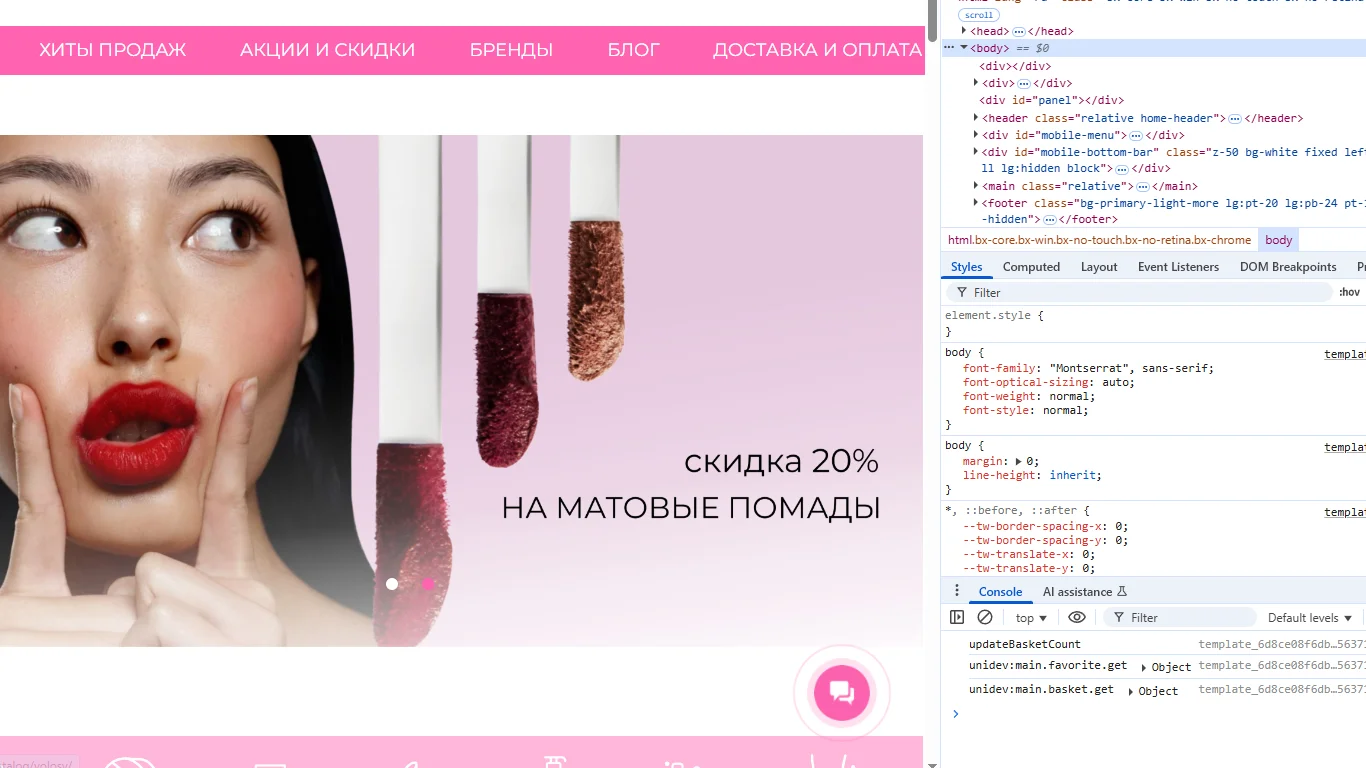Select the second pink carousel dot
Image resolution: width=1366 pixels, height=768 pixels.
428,584
